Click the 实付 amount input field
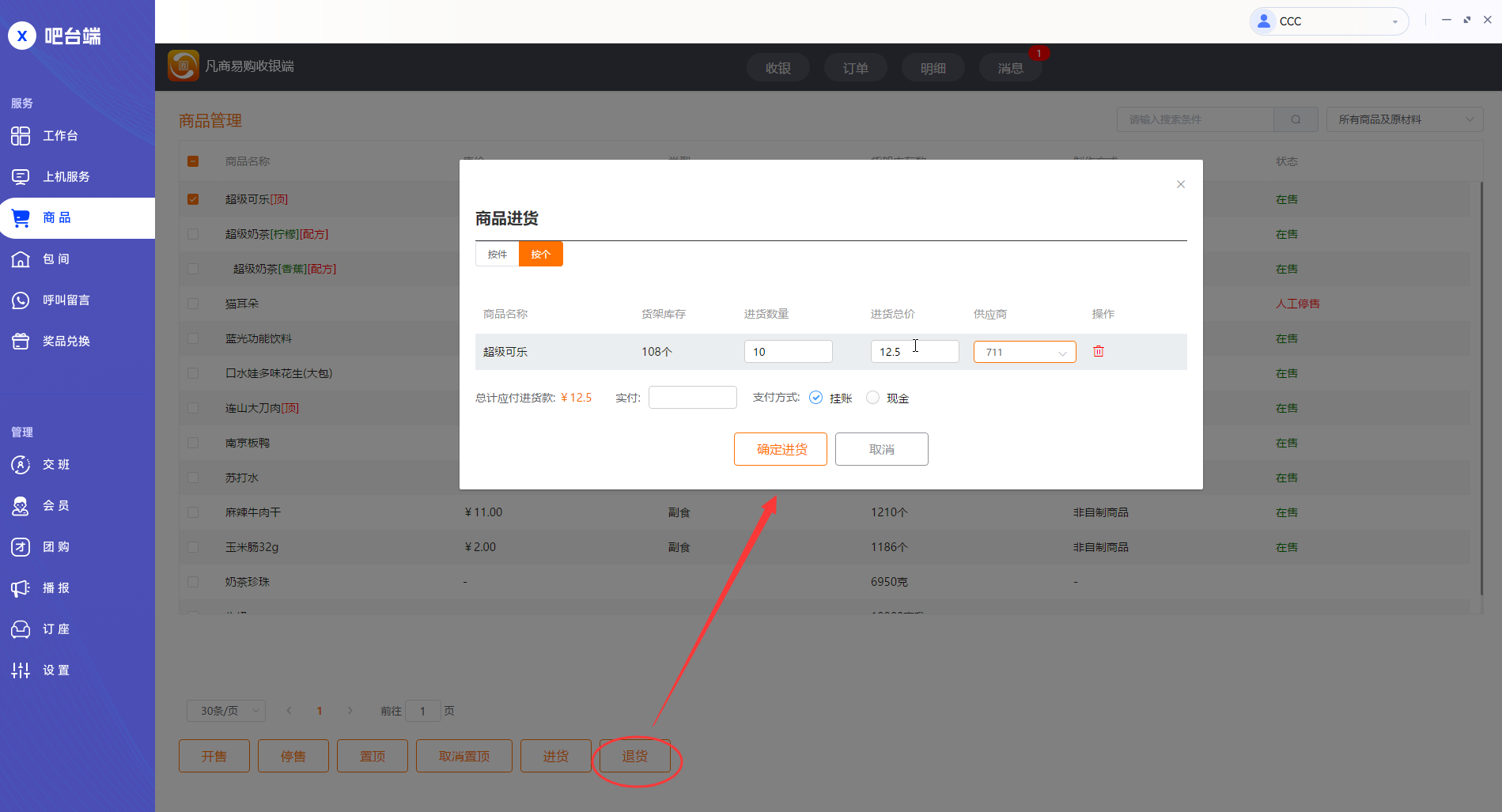This screenshot has width=1502, height=812. pos(692,398)
